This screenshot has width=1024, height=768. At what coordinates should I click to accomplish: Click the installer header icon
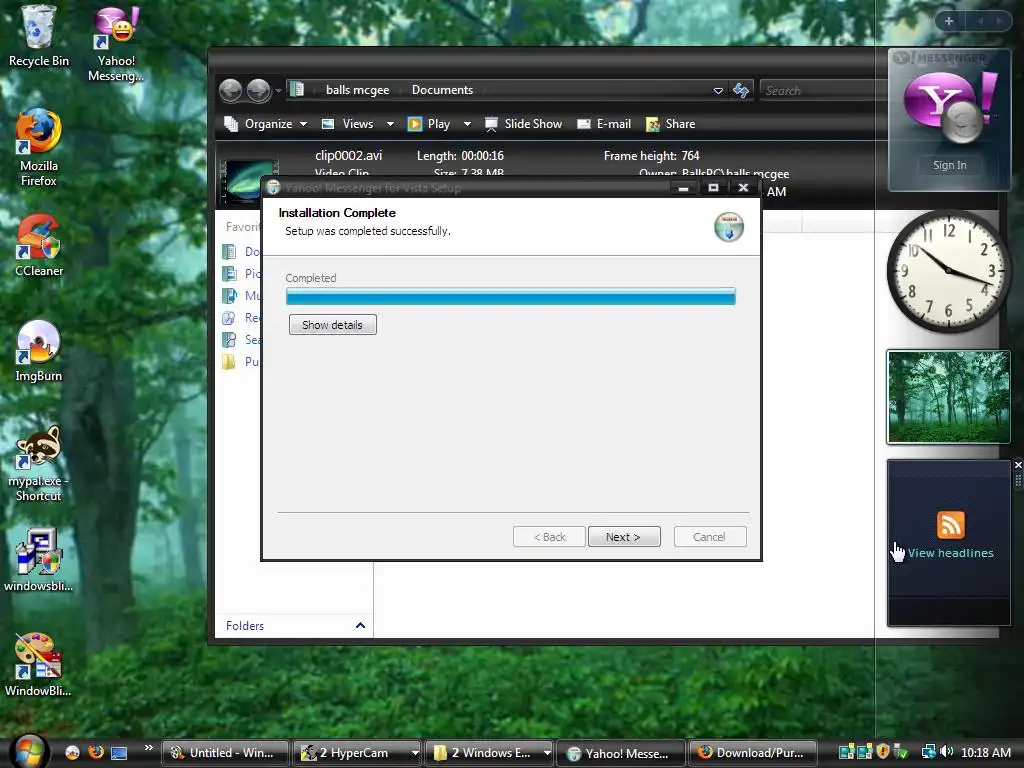click(729, 227)
